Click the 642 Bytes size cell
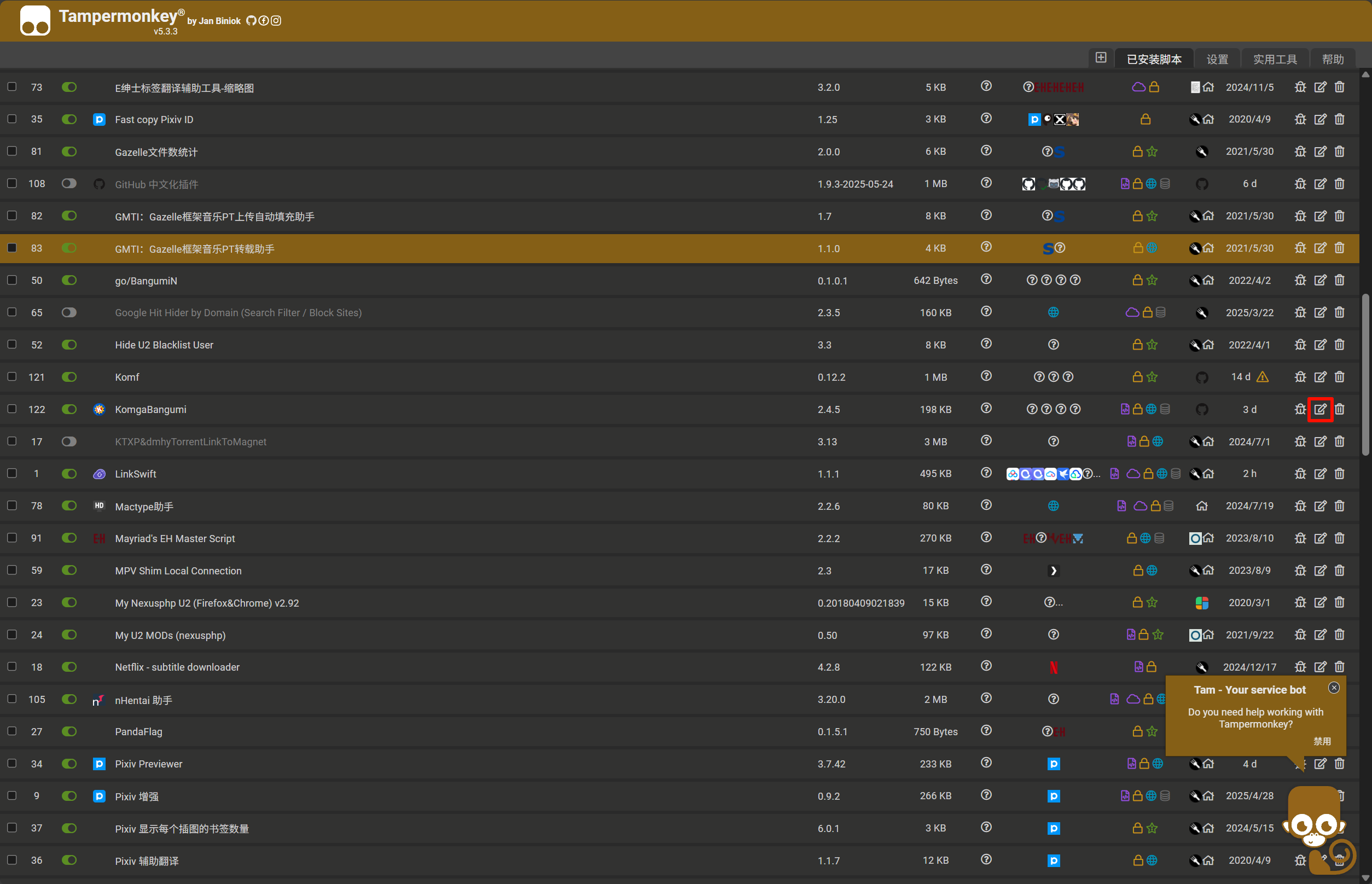This screenshot has width=1372, height=884. (x=935, y=281)
